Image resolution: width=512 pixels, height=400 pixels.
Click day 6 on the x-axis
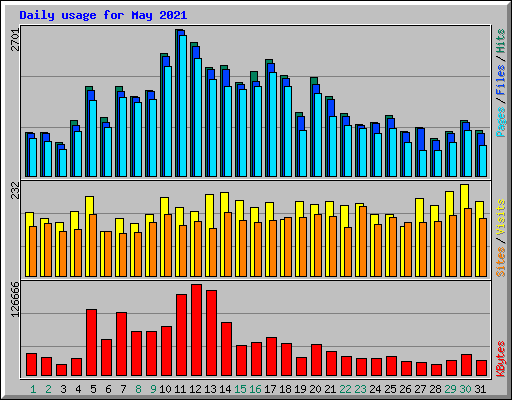[x=108, y=389]
